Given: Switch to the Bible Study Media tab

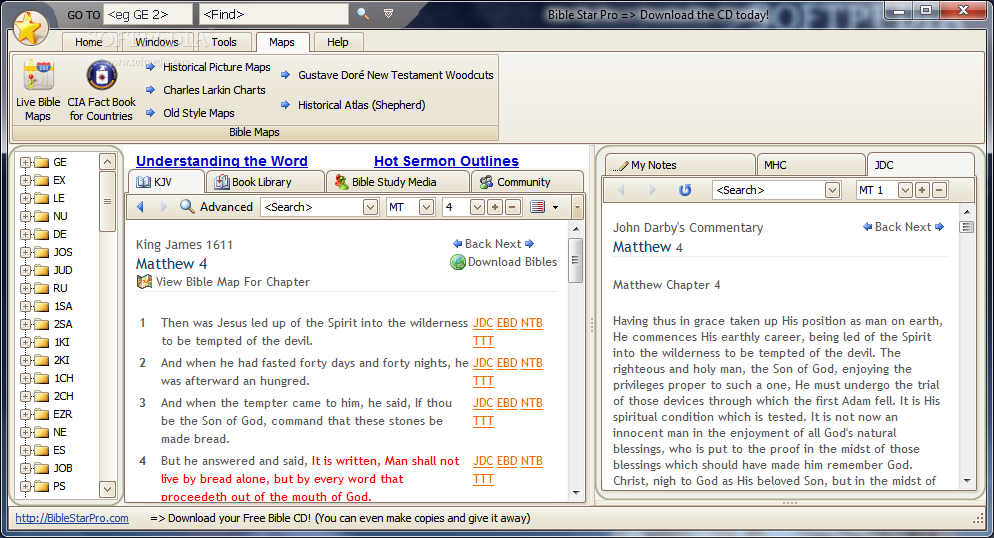Looking at the screenshot, I should coord(397,182).
